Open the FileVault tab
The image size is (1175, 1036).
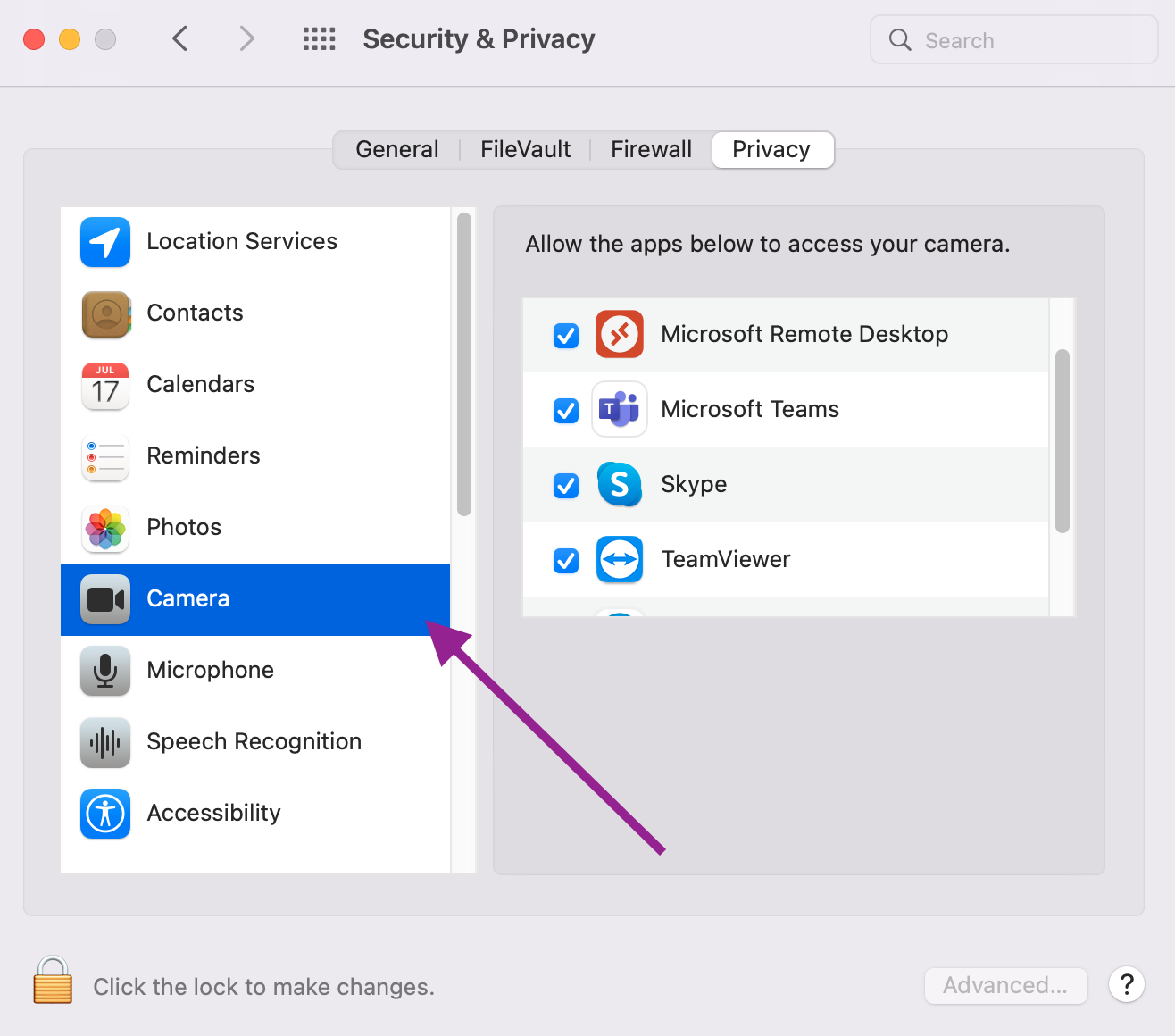point(525,149)
